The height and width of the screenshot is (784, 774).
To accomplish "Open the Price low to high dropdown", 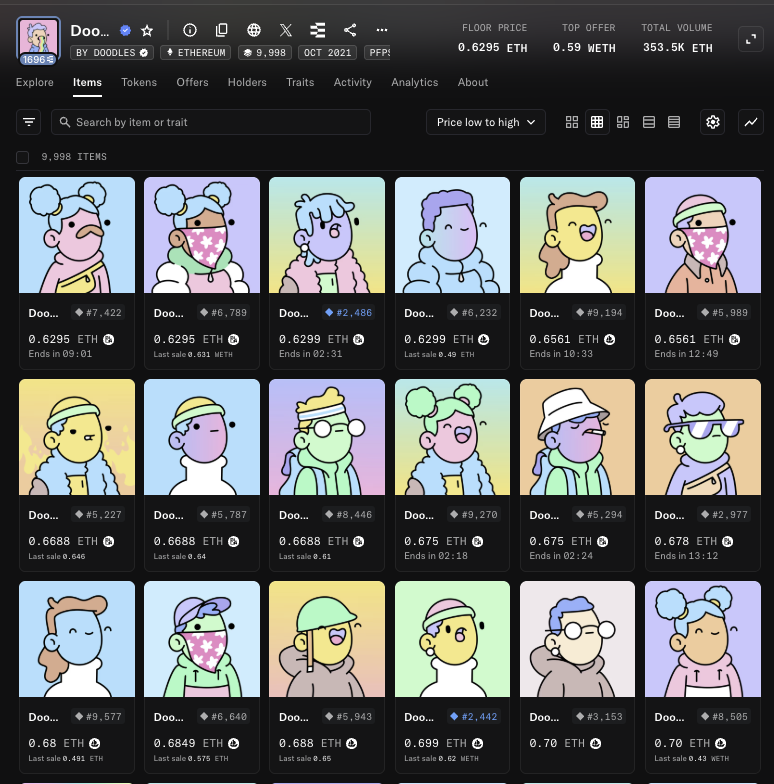I will tap(486, 122).
